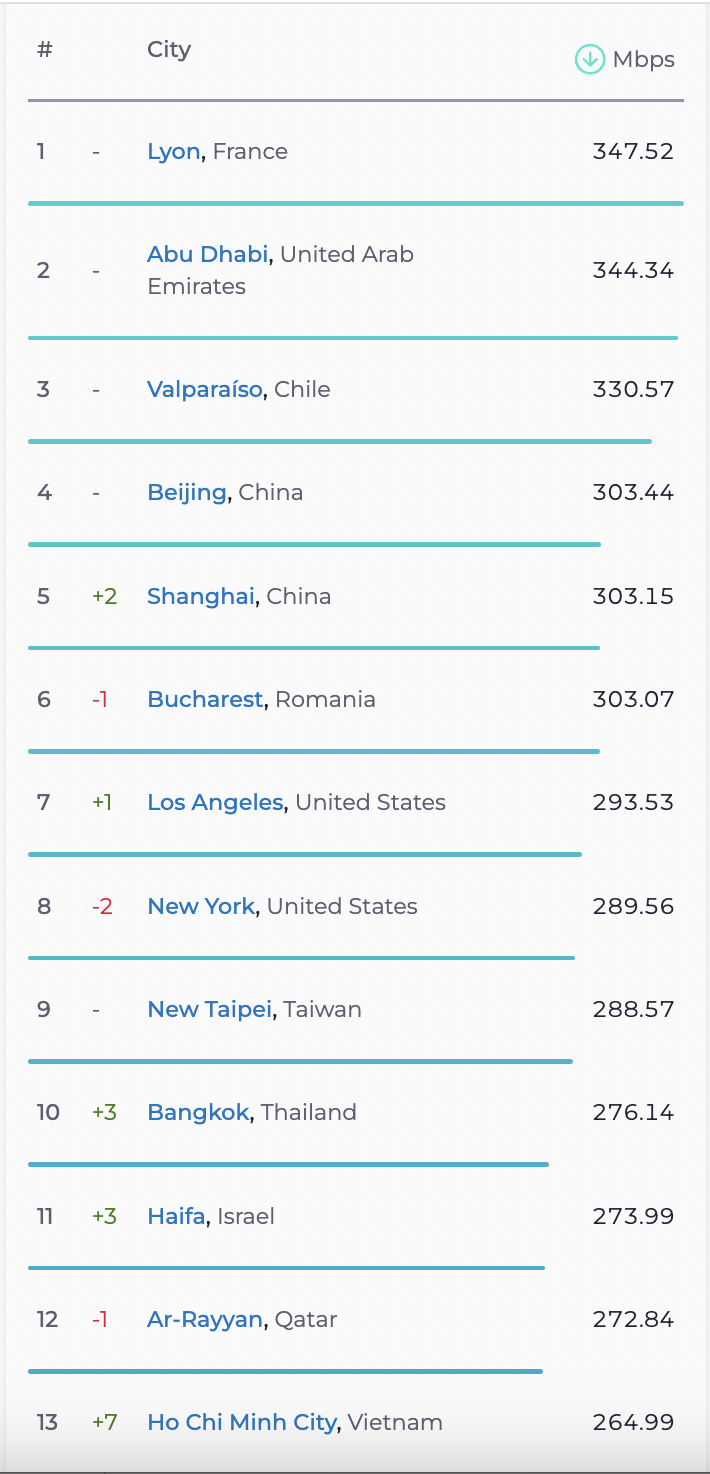Image resolution: width=710 pixels, height=1474 pixels.
Task: Click the # rank column header
Action: click(44, 50)
